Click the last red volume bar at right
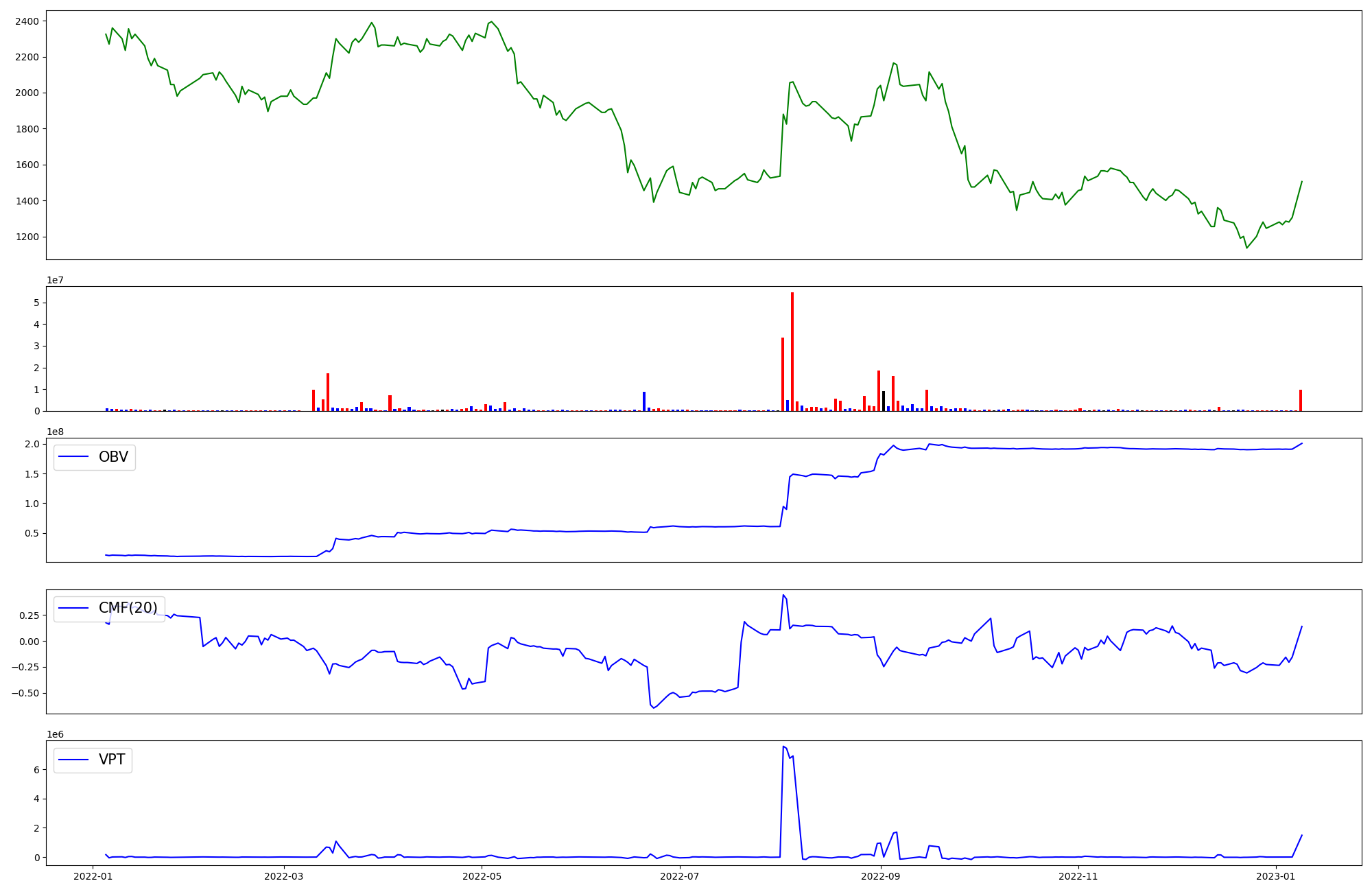 pyautogui.click(x=1301, y=401)
